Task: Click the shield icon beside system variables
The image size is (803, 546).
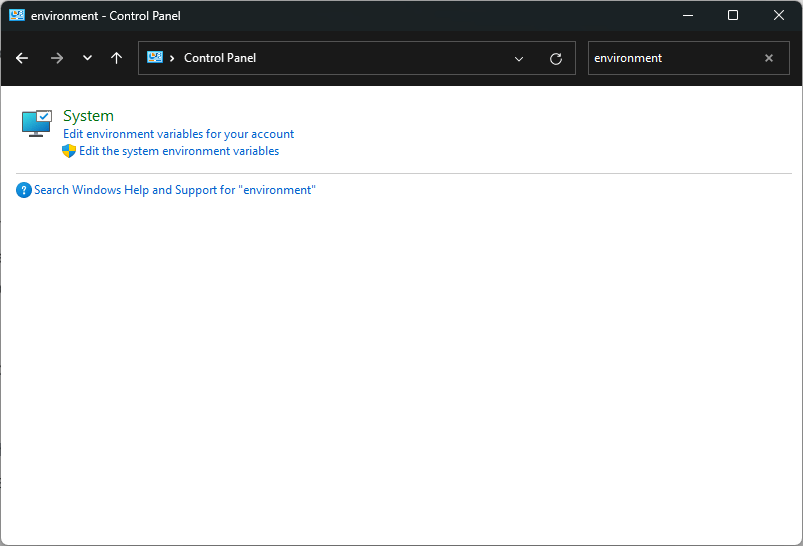Action: point(69,151)
